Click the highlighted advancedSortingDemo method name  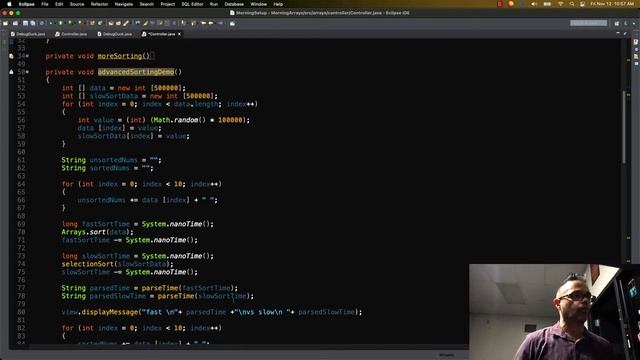pos(136,72)
